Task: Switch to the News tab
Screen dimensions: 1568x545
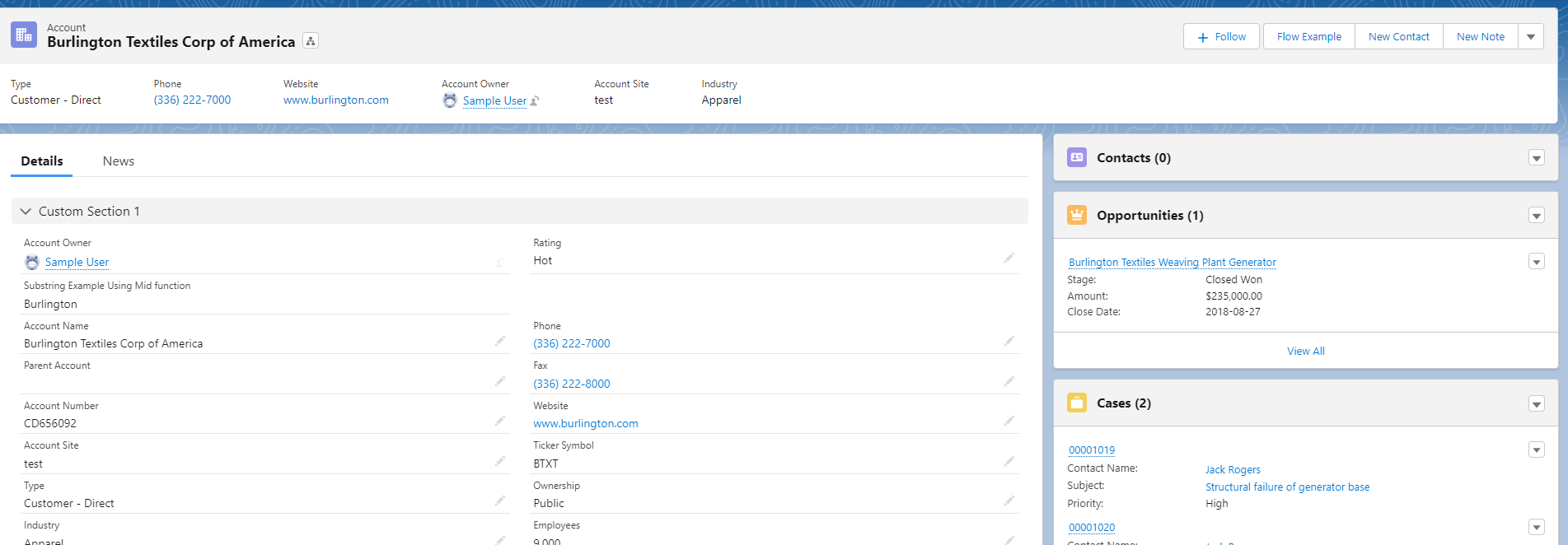Action: (x=119, y=161)
